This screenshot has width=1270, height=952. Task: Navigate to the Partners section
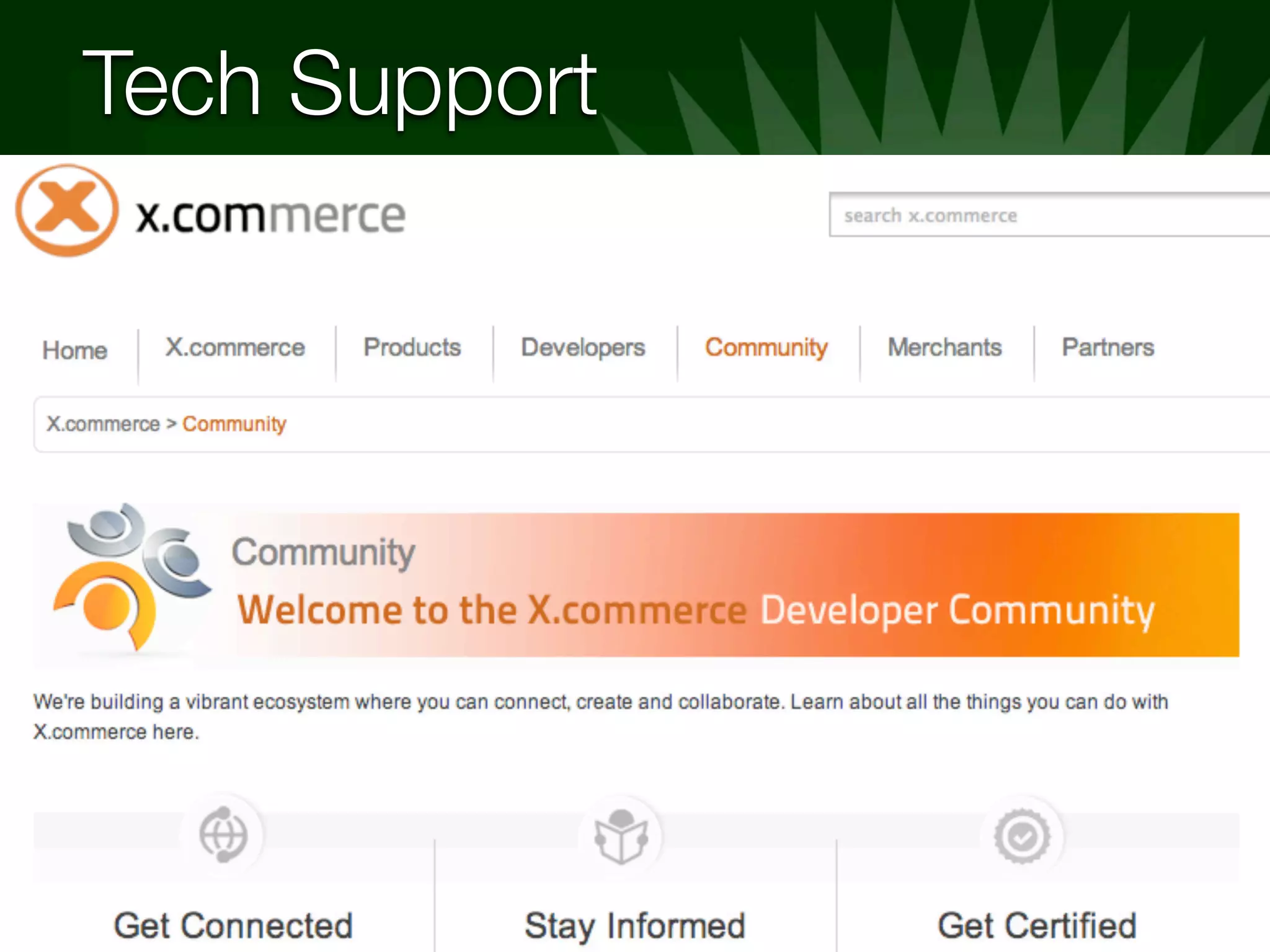[x=1108, y=348]
